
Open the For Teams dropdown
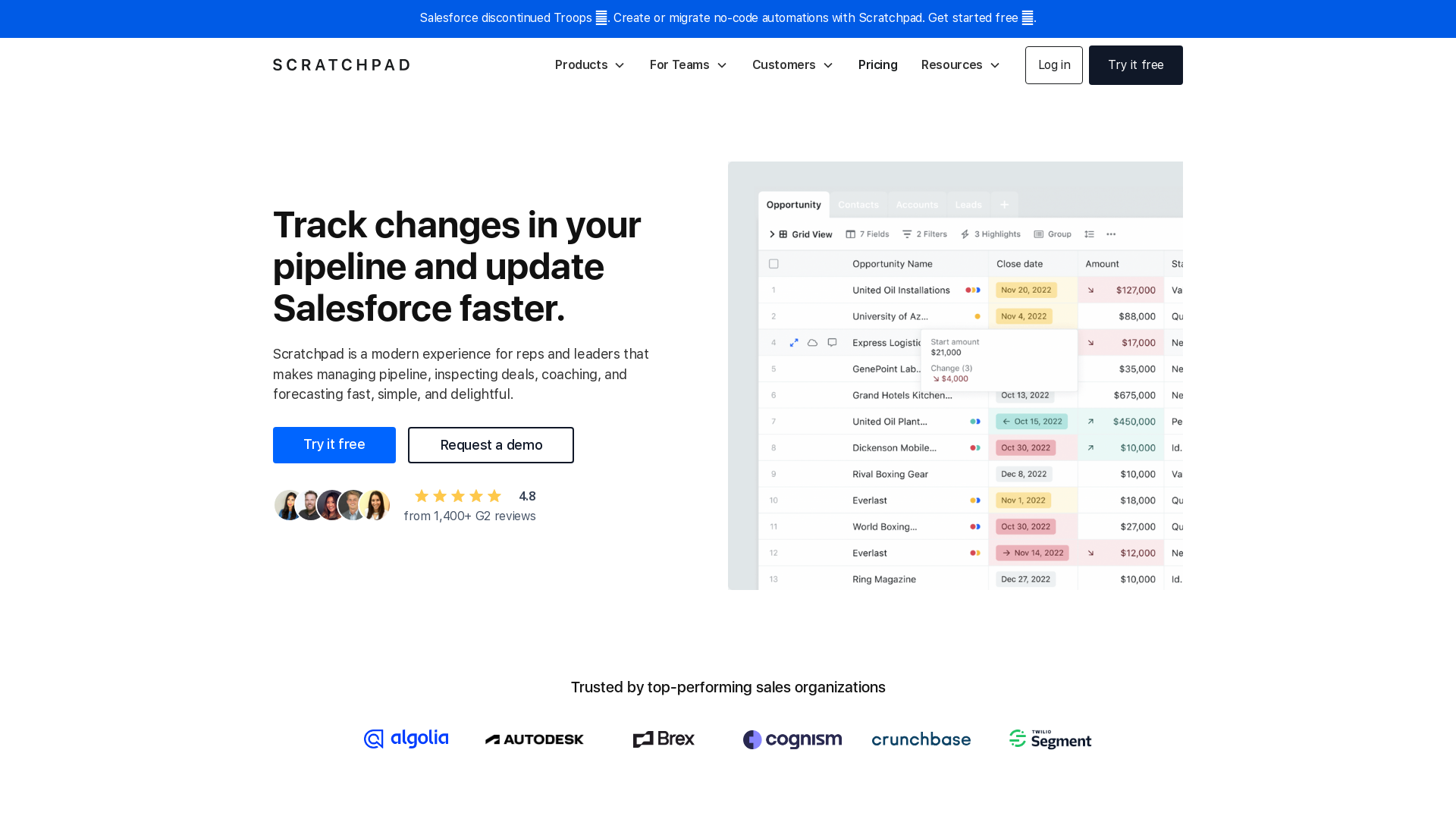click(x=689, y=65)
